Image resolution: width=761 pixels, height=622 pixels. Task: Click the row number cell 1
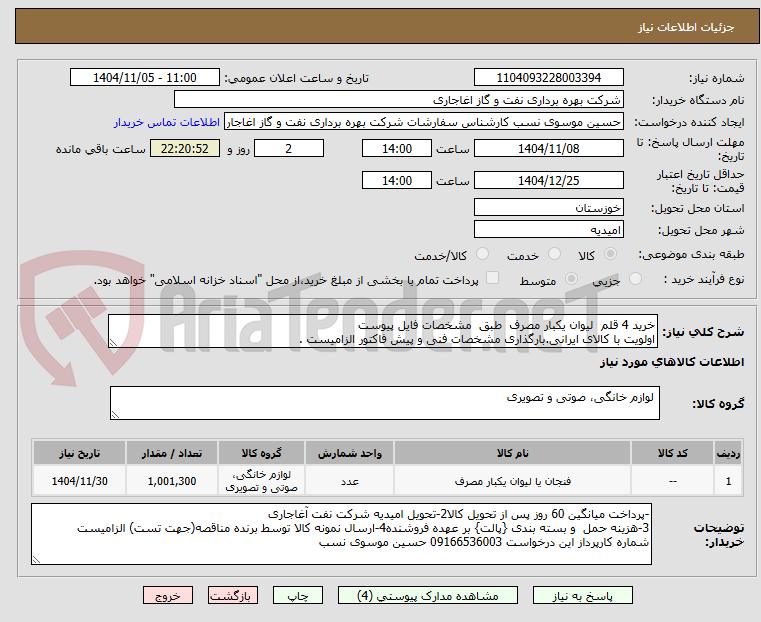pos(728,481)
